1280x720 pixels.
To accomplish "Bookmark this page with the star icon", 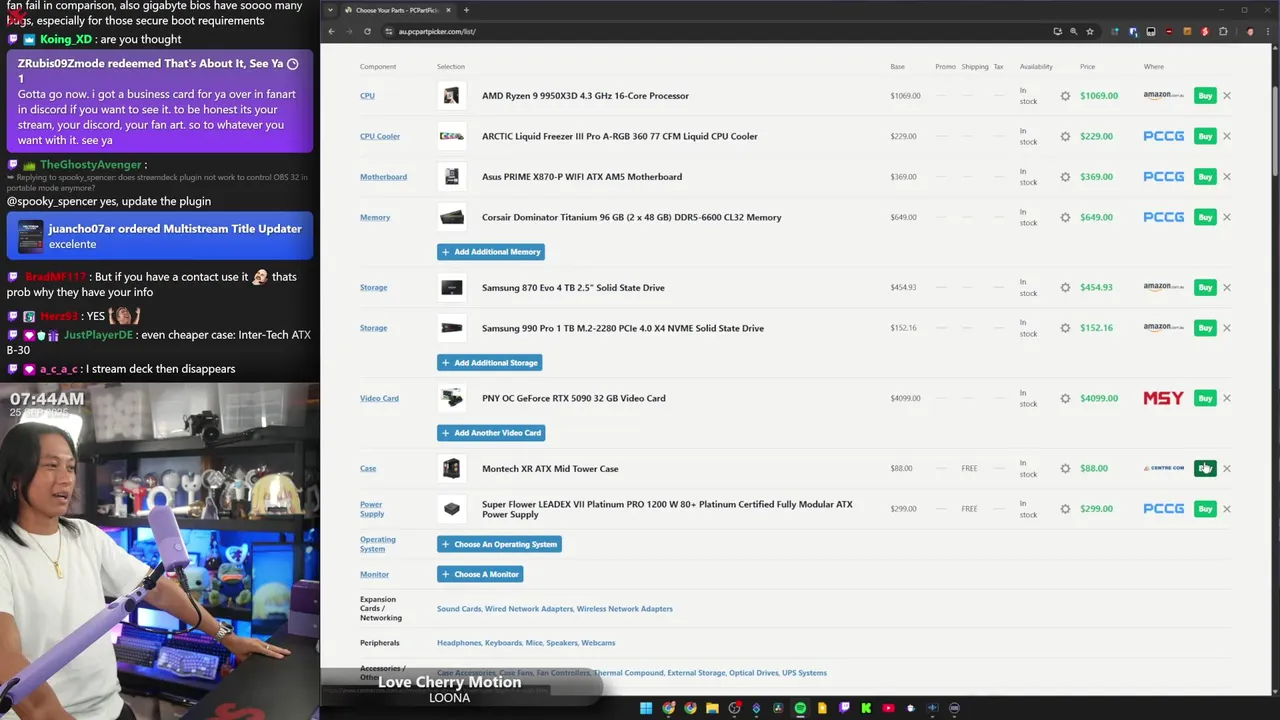I will pos(1090,31).
